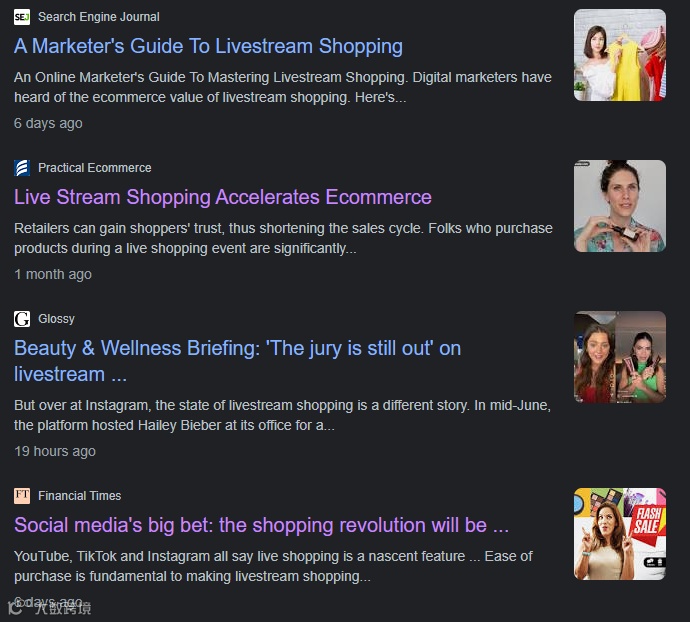Click the 'An Online Marketer's Guide' snippet text
Image resolution: width=690 pixels, height=622 pixels.
tap(283, 87)
